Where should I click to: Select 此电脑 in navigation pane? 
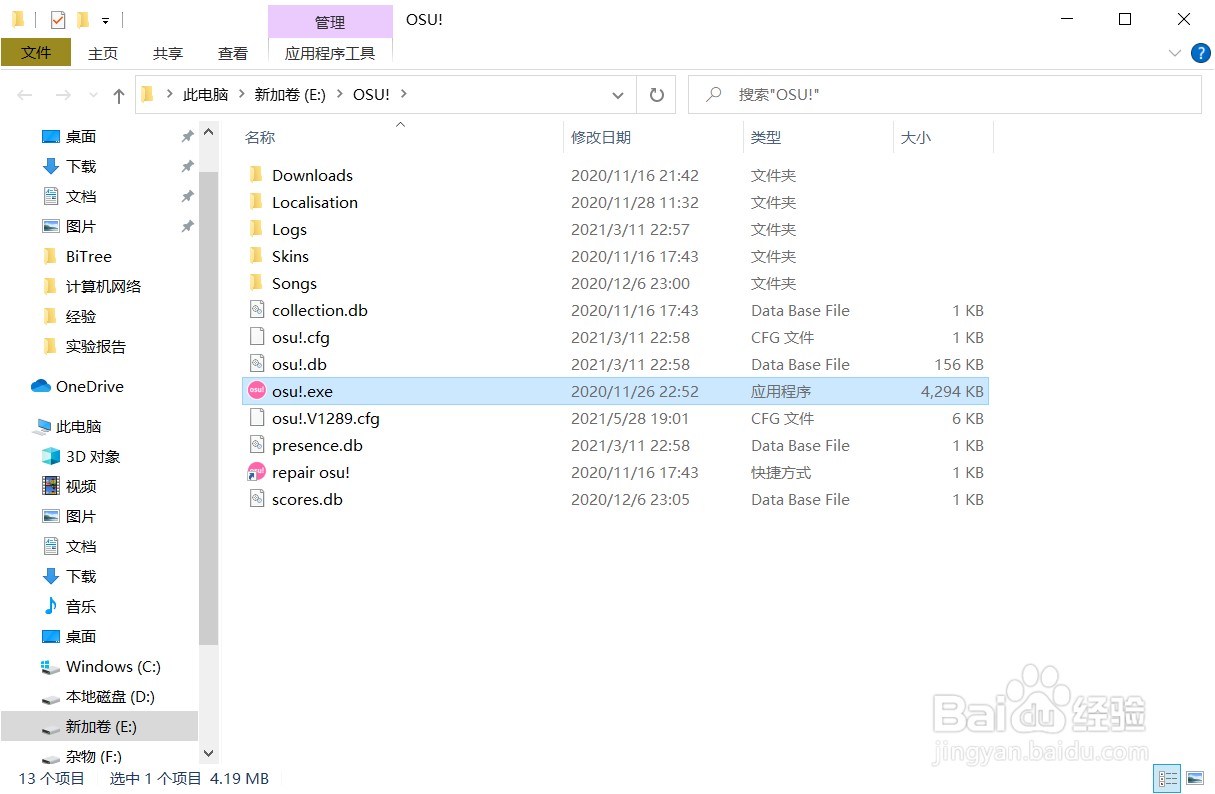coord(67,426)
